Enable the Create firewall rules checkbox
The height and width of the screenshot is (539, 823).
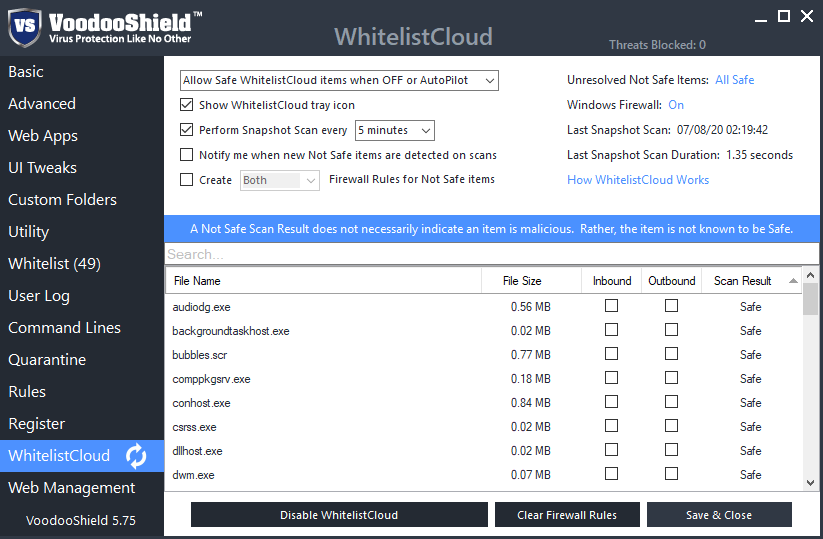(186, 180)
